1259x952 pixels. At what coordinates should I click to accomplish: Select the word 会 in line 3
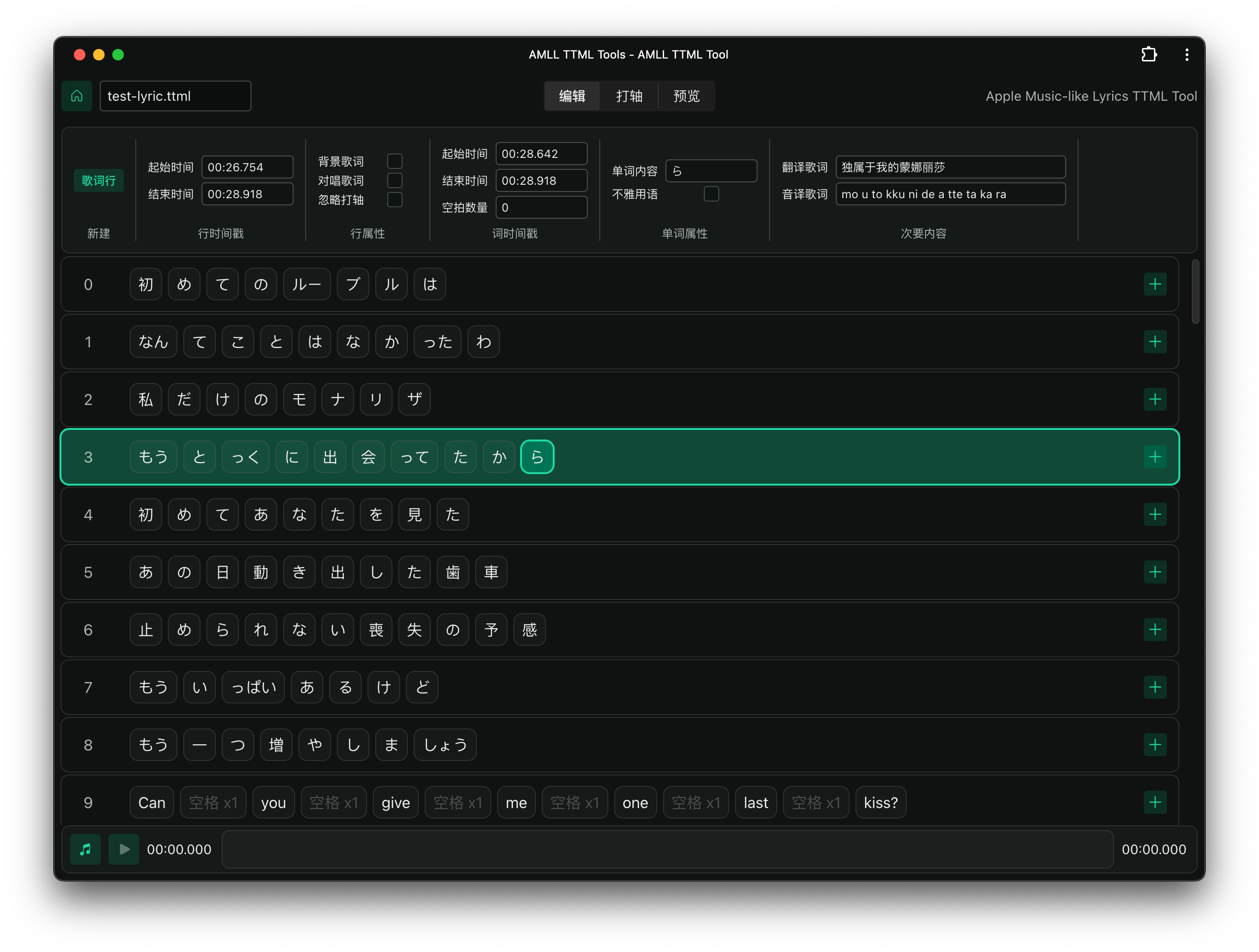pyautogui.click(x=368, y=457)
